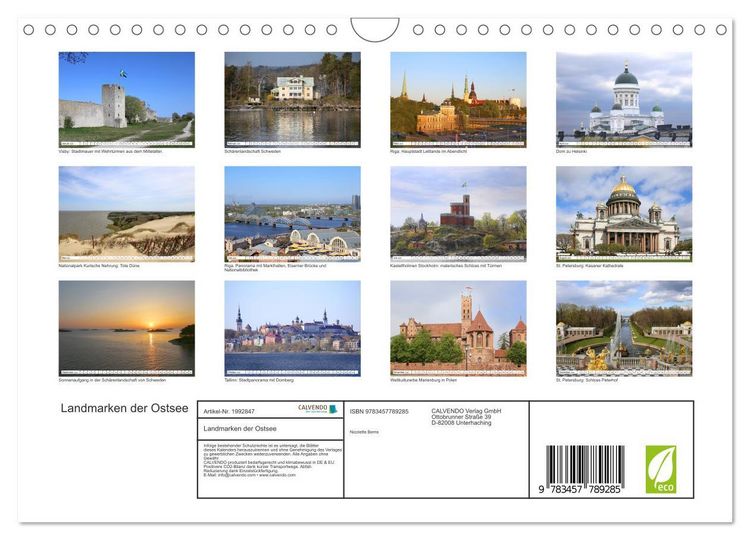Viewport: 750px width, 540px height.
Task: Click the caption 'St. Petersburg: Schloss Peterhof'
Action: click(587, 380)
